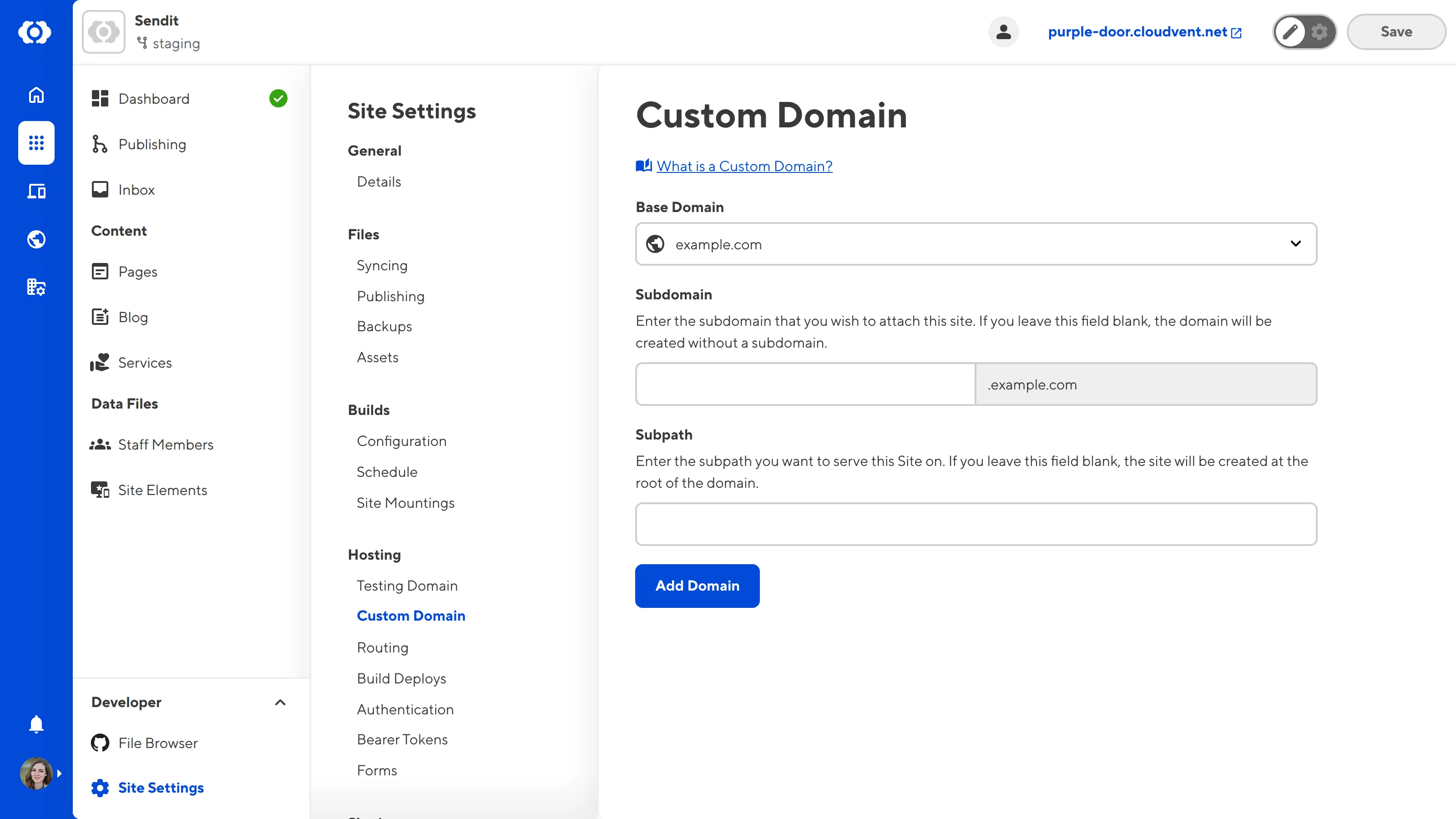1456x819 pixels.
Task: Click the Add Domain button
Action: point(697,586)
